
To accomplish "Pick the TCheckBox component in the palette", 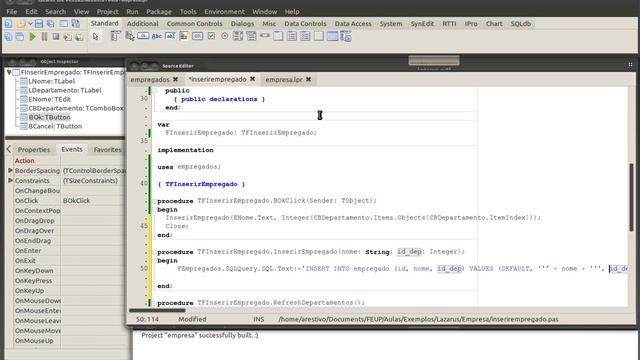I will click(x=211, y=36).
